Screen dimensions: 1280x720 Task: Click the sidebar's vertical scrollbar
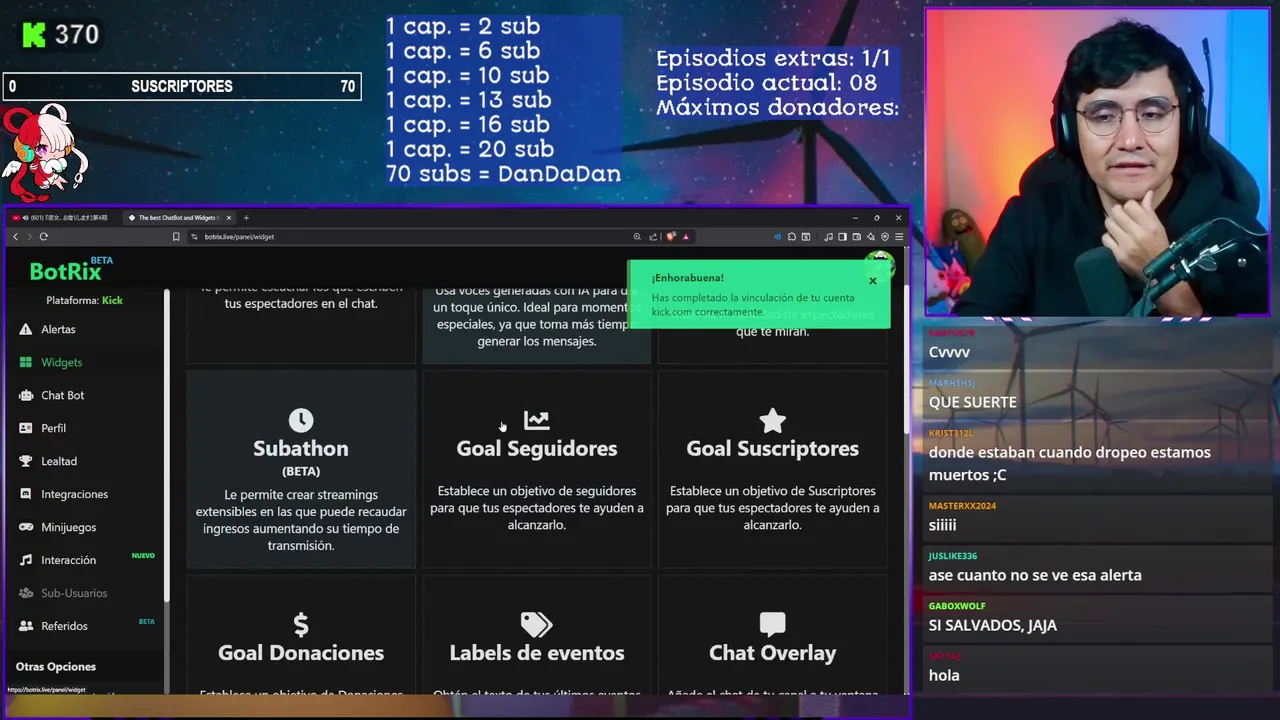tap(167, 445)
